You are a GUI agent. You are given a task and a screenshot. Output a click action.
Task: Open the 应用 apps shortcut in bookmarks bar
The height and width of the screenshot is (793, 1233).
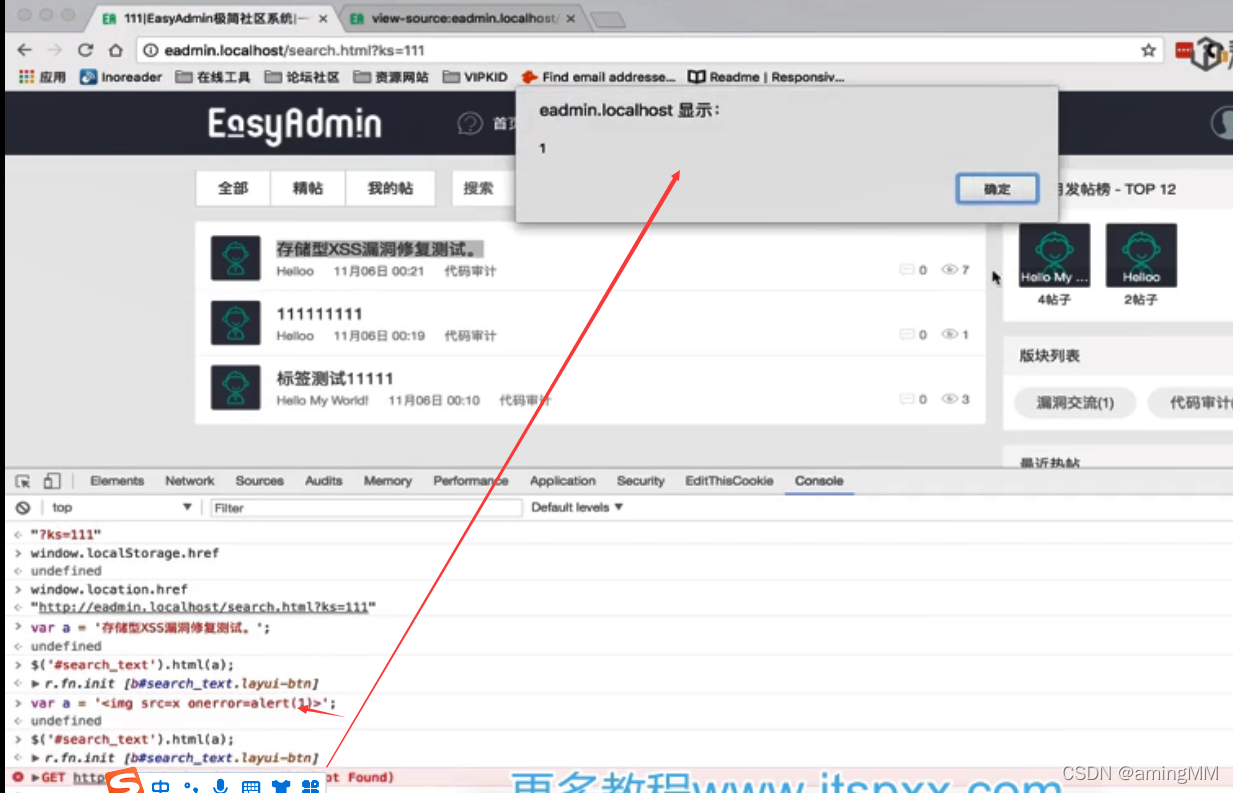tap(42, 77)
